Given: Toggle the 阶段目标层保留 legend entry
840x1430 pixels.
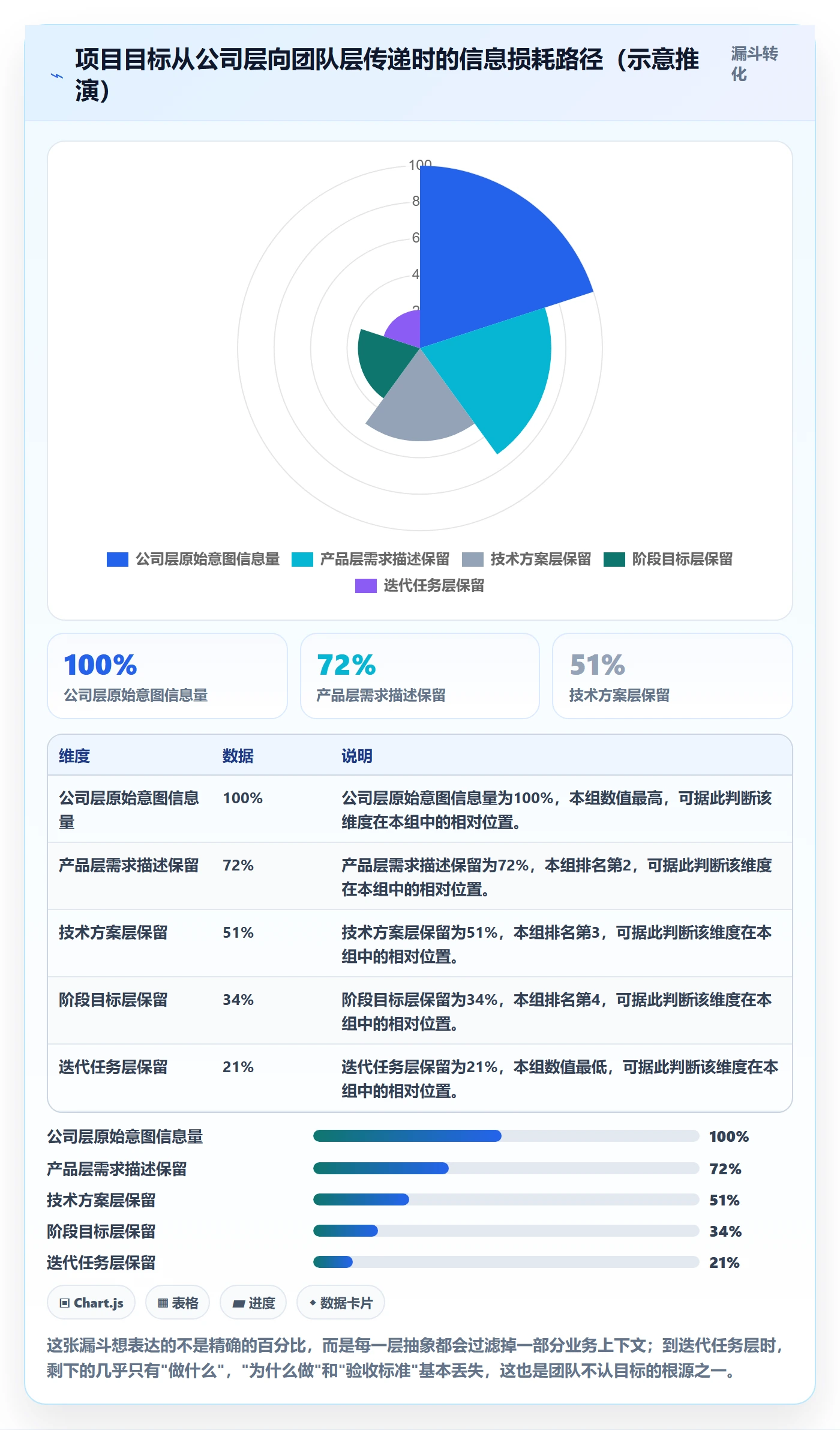Looking at the screenshot, I should coord(668,560).
